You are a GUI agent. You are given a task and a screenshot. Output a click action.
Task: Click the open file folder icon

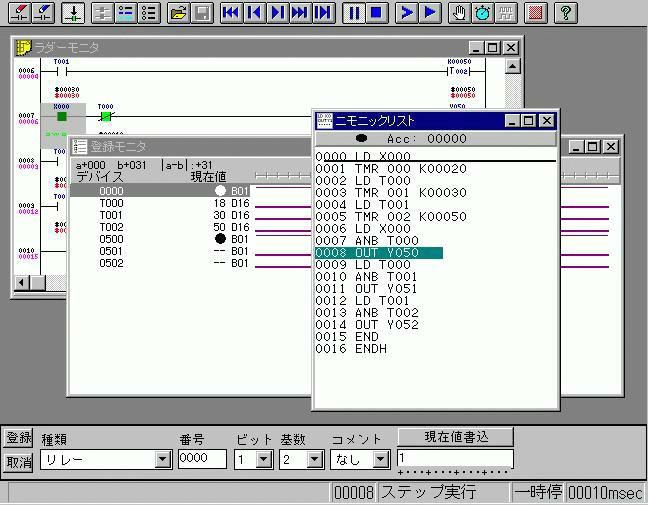pos(178,13)
